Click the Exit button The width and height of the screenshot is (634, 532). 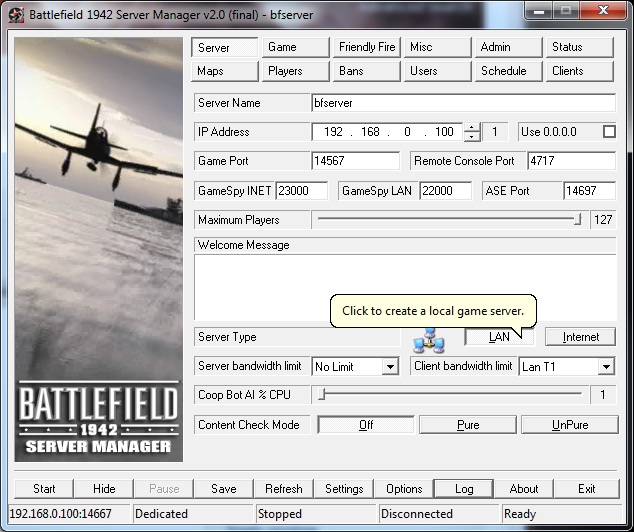pyautogui.click(x=586, y=489)
